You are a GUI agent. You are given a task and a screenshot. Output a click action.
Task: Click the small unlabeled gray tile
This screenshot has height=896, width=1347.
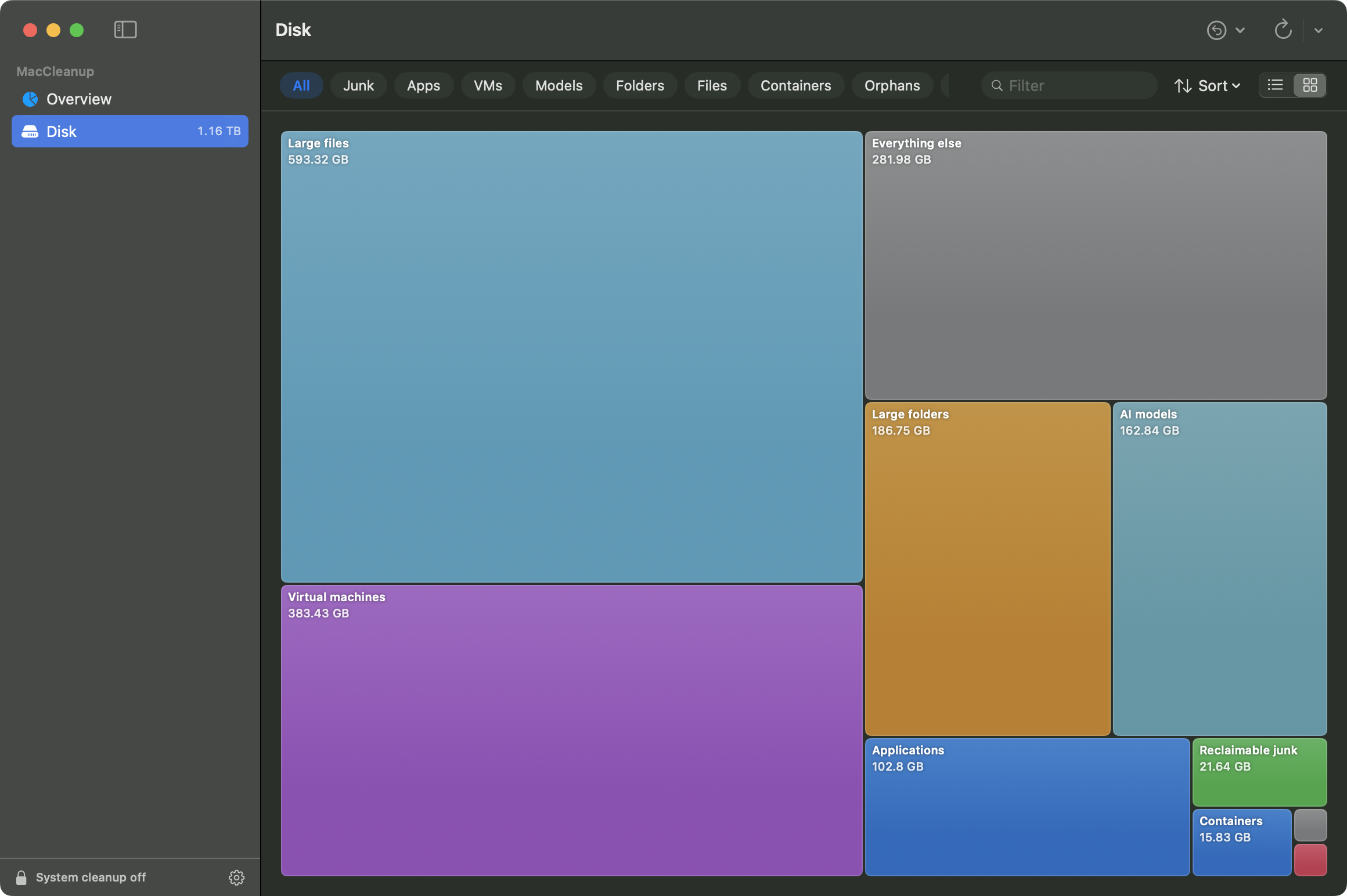1310,825
